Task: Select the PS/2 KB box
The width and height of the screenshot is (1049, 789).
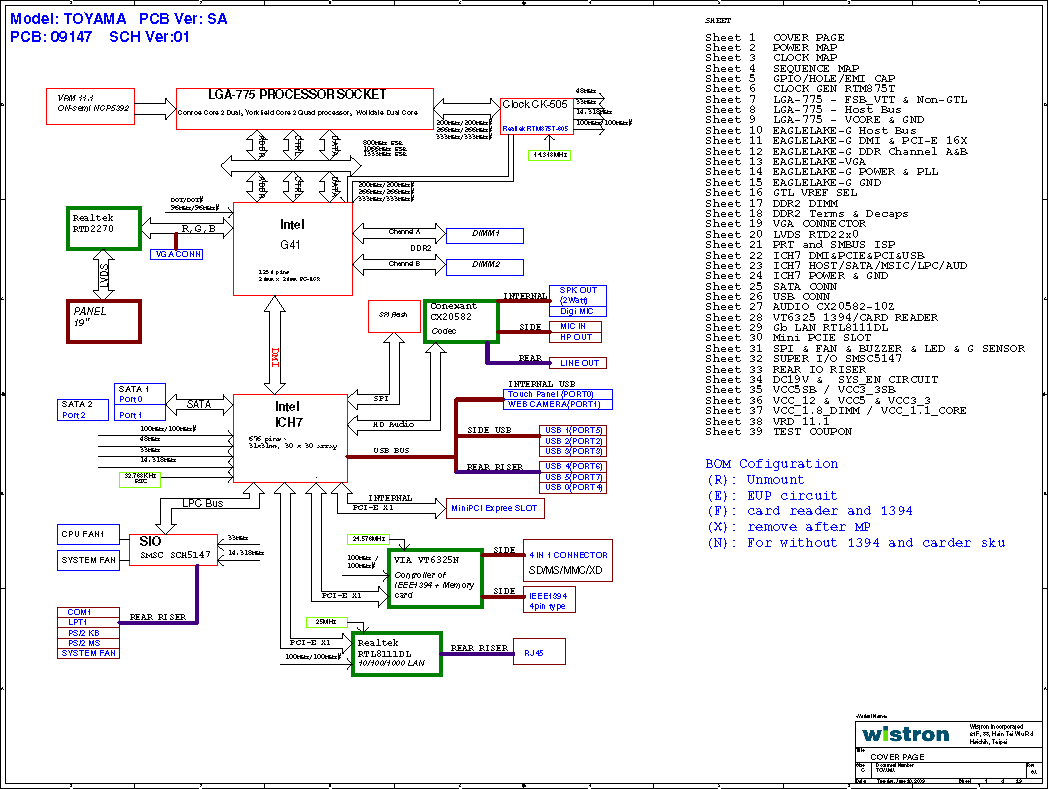Action: (88, 632)
